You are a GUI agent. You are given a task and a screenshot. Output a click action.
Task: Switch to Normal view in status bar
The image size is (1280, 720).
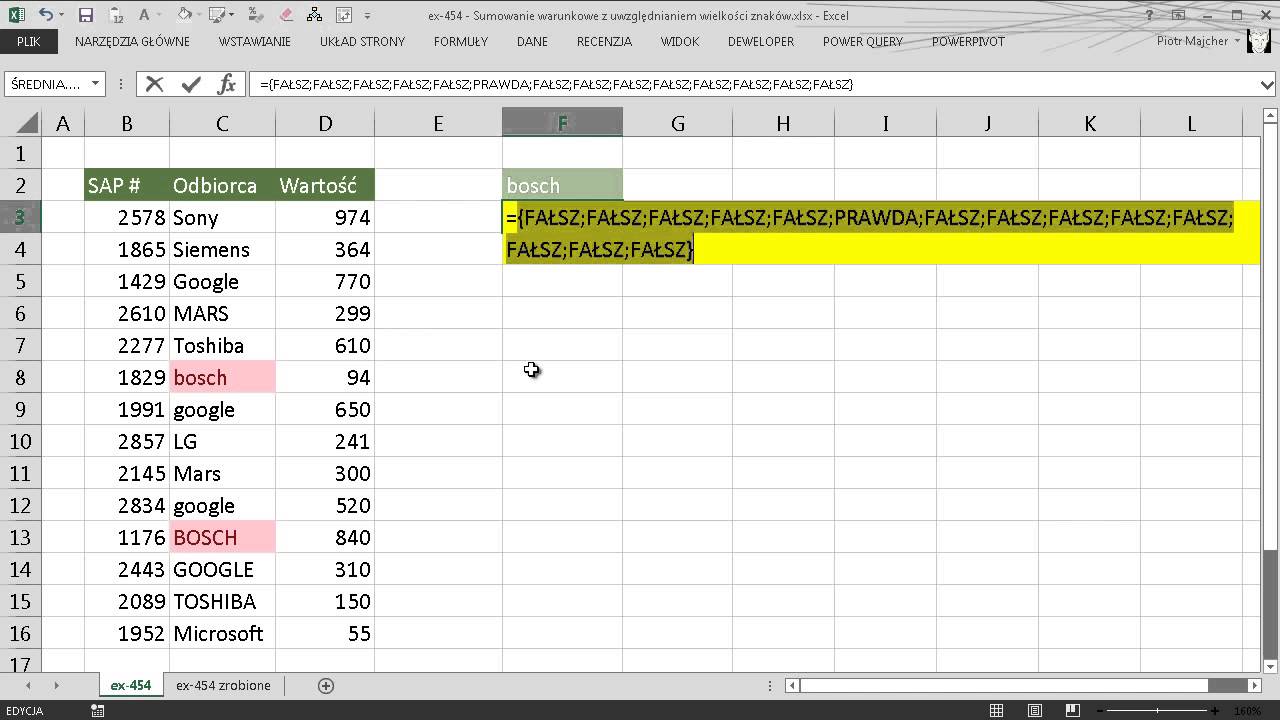click(996, 711)
